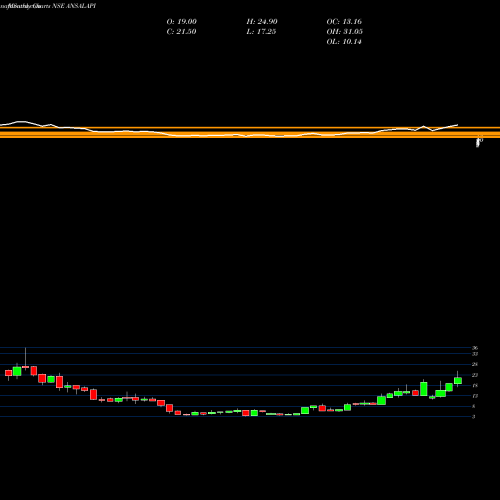Click the 13 price axis label
This screenshot has width=500, height=500.
coord(475,396)
